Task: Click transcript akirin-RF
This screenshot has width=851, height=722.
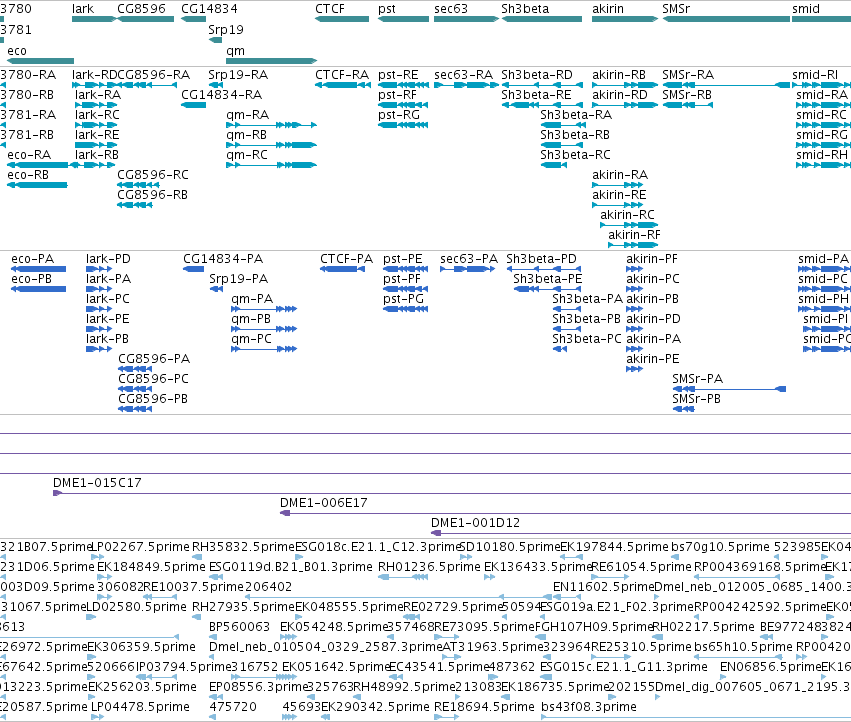Action: pos(633,245)
